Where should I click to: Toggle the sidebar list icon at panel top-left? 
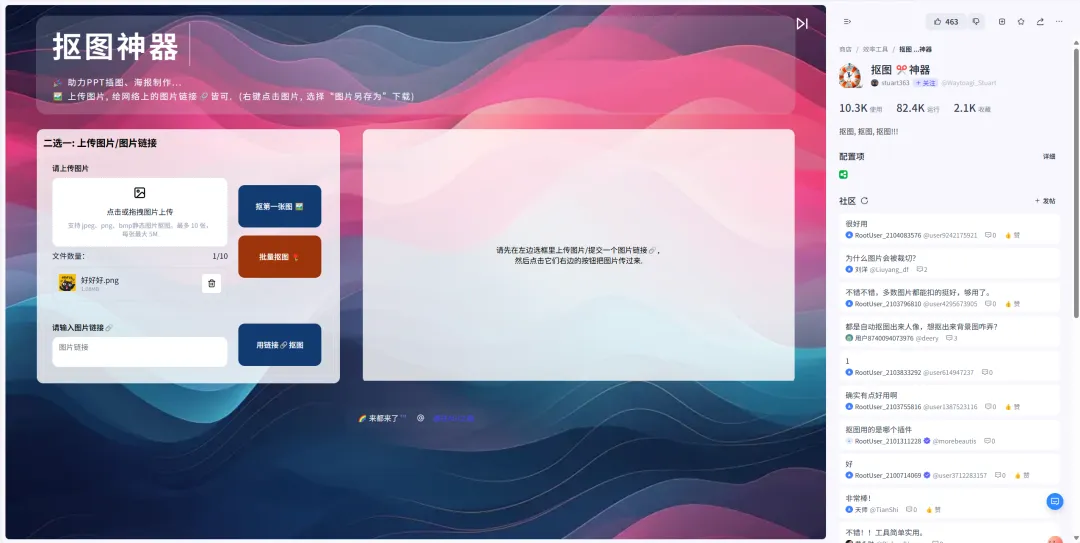(x=847, y=21)
